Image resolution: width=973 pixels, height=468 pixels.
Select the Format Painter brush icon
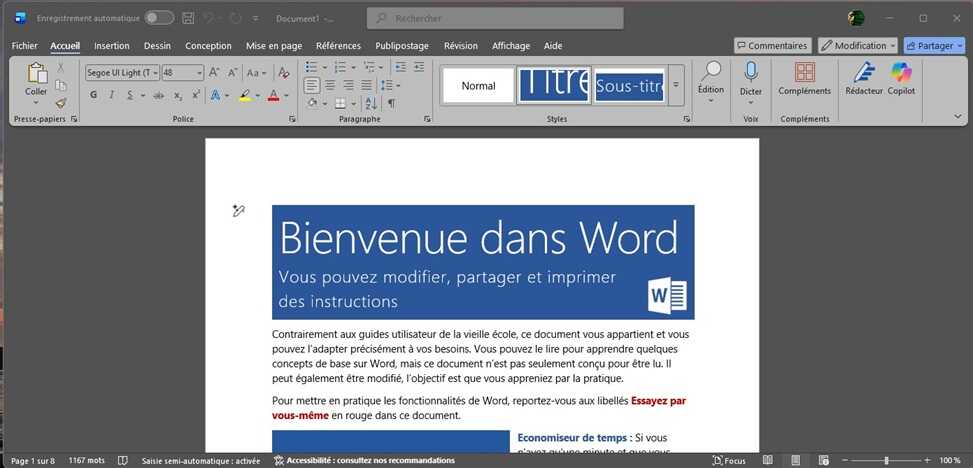[61, 103]
